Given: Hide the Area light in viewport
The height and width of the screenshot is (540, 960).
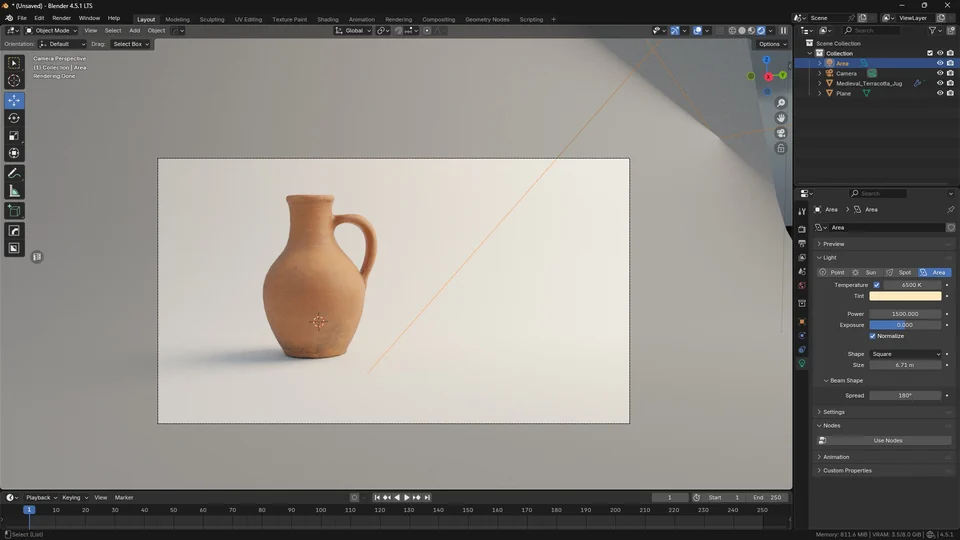Looking at the screenshot, I should point(940,63).
